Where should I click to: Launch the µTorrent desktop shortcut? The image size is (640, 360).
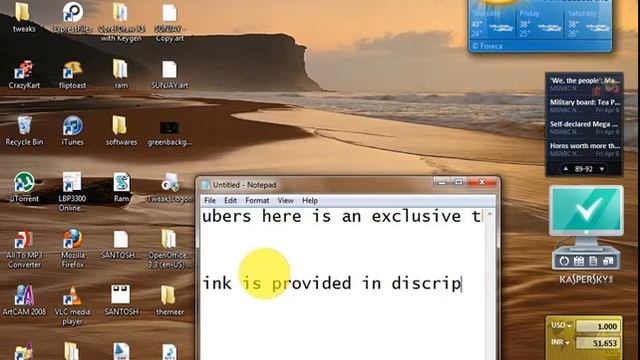tap(24, 187)
